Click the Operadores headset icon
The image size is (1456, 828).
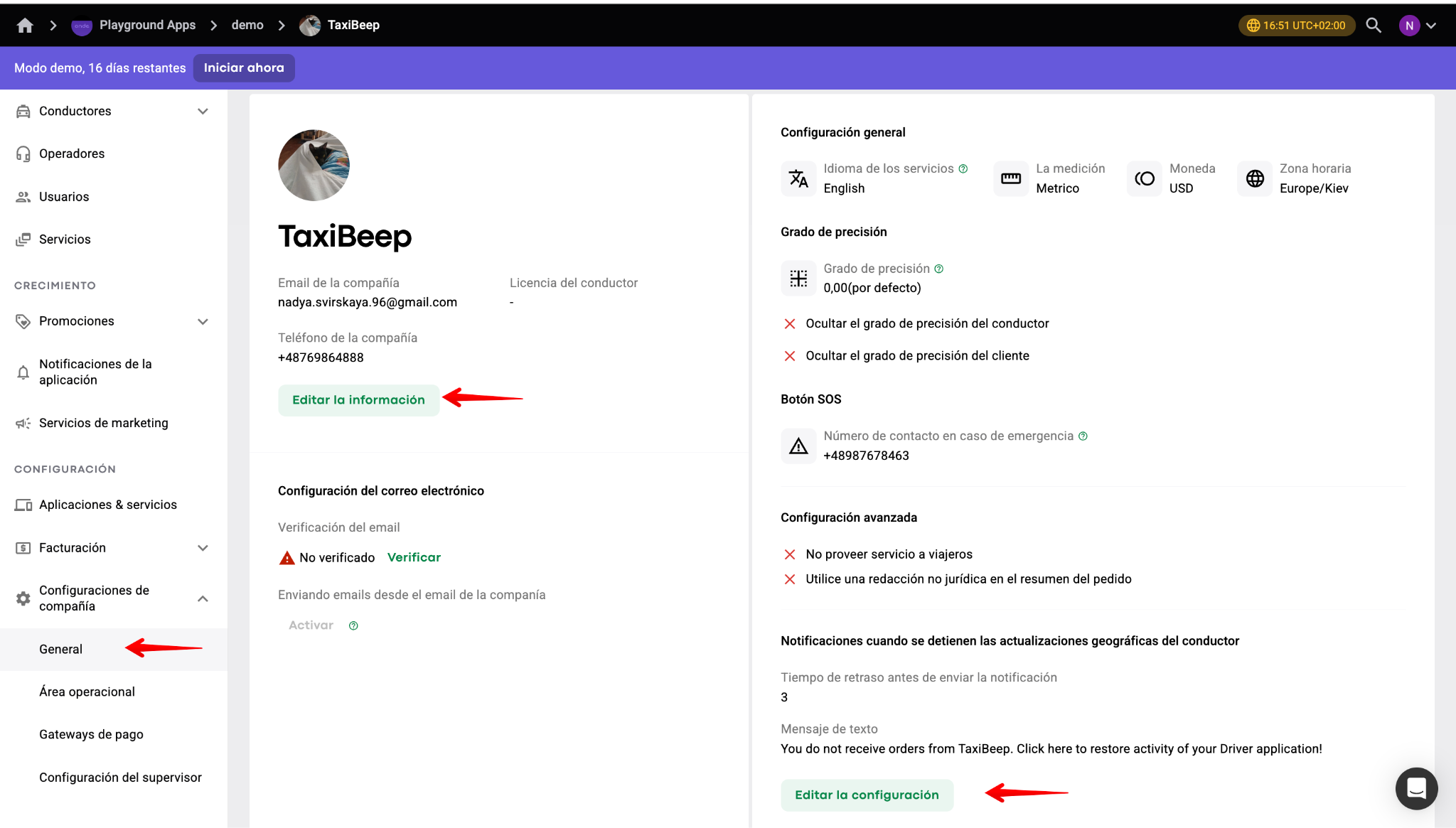pos(23,154)
